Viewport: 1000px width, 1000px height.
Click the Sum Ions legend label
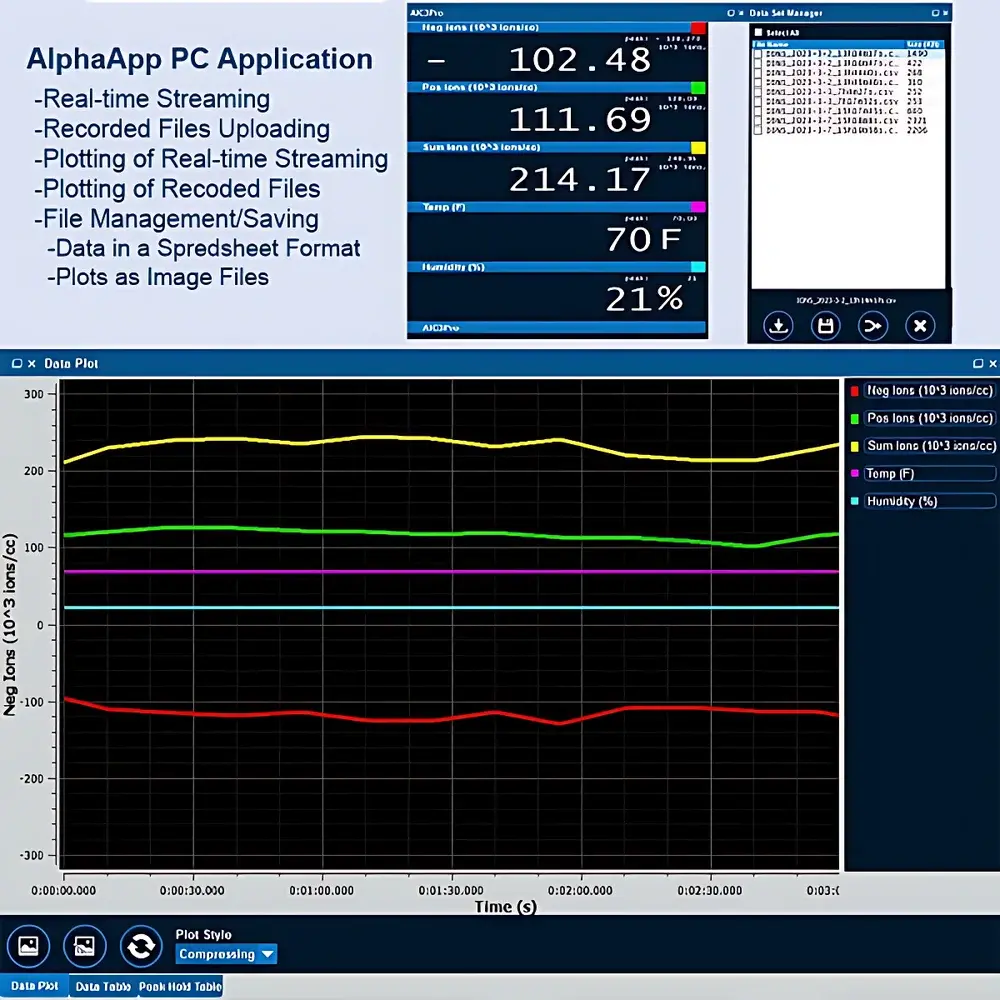(x=930, y=446)
